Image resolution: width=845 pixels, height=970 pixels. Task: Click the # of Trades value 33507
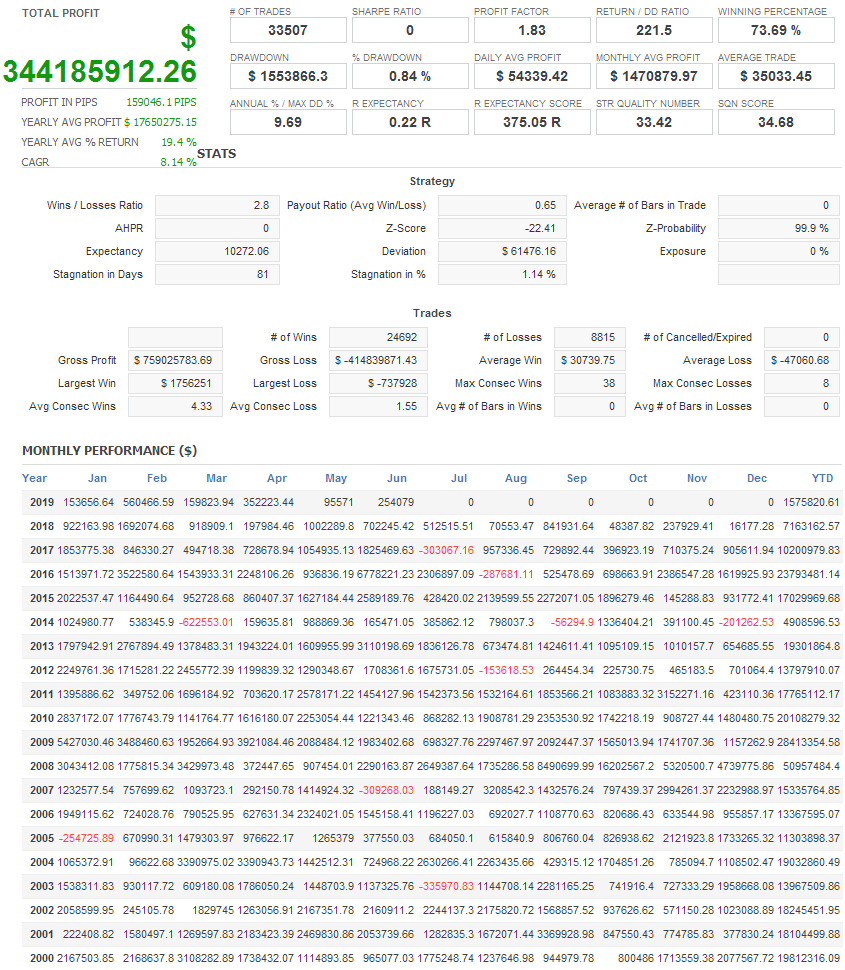(288, 30)
